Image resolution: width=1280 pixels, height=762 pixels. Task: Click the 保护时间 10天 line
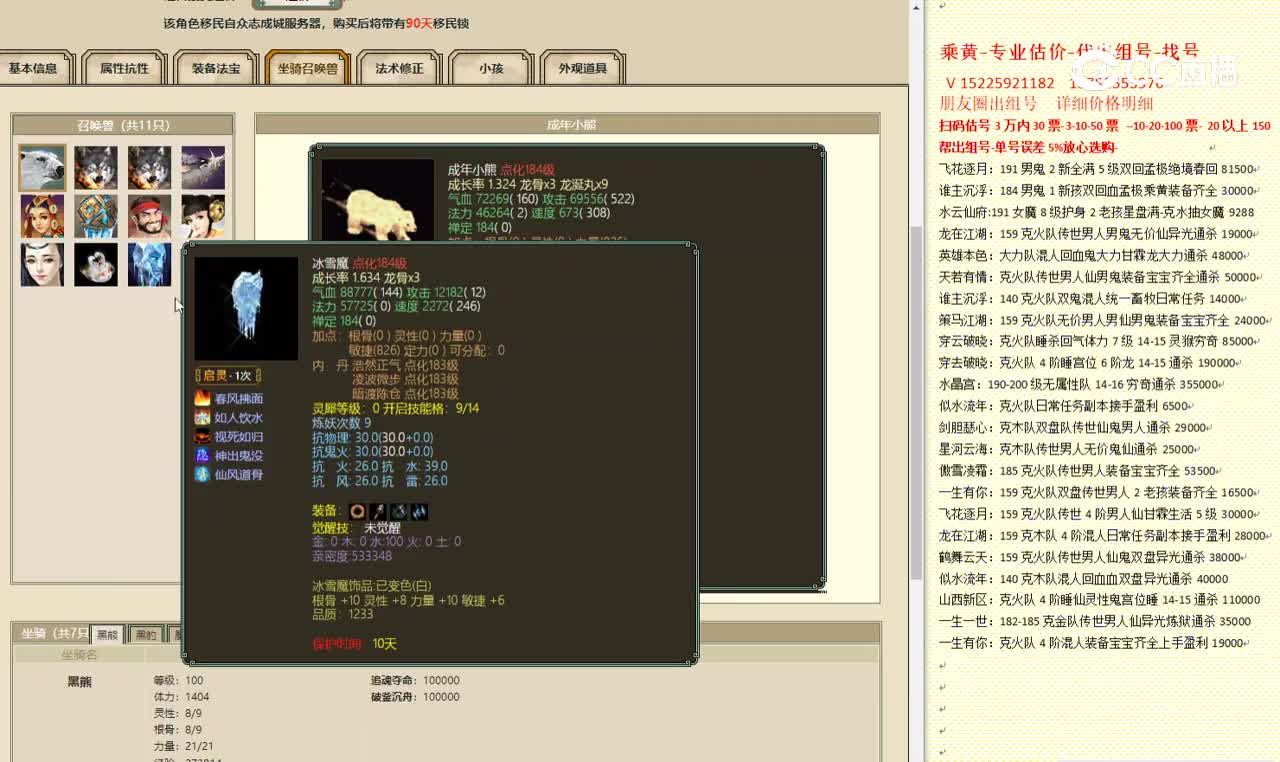click(x=354, y=643)
